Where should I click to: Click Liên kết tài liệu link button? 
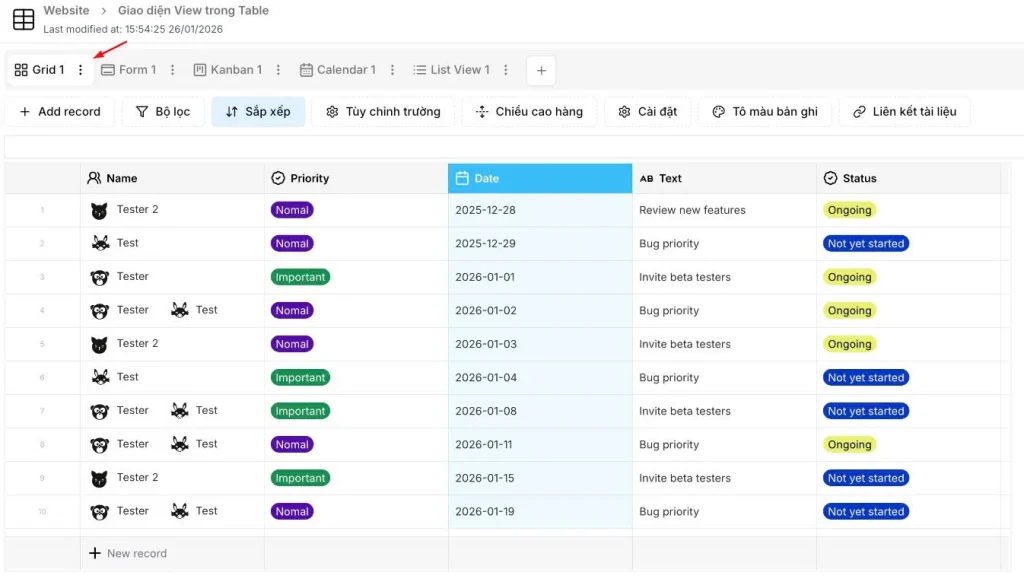point(904,112)
